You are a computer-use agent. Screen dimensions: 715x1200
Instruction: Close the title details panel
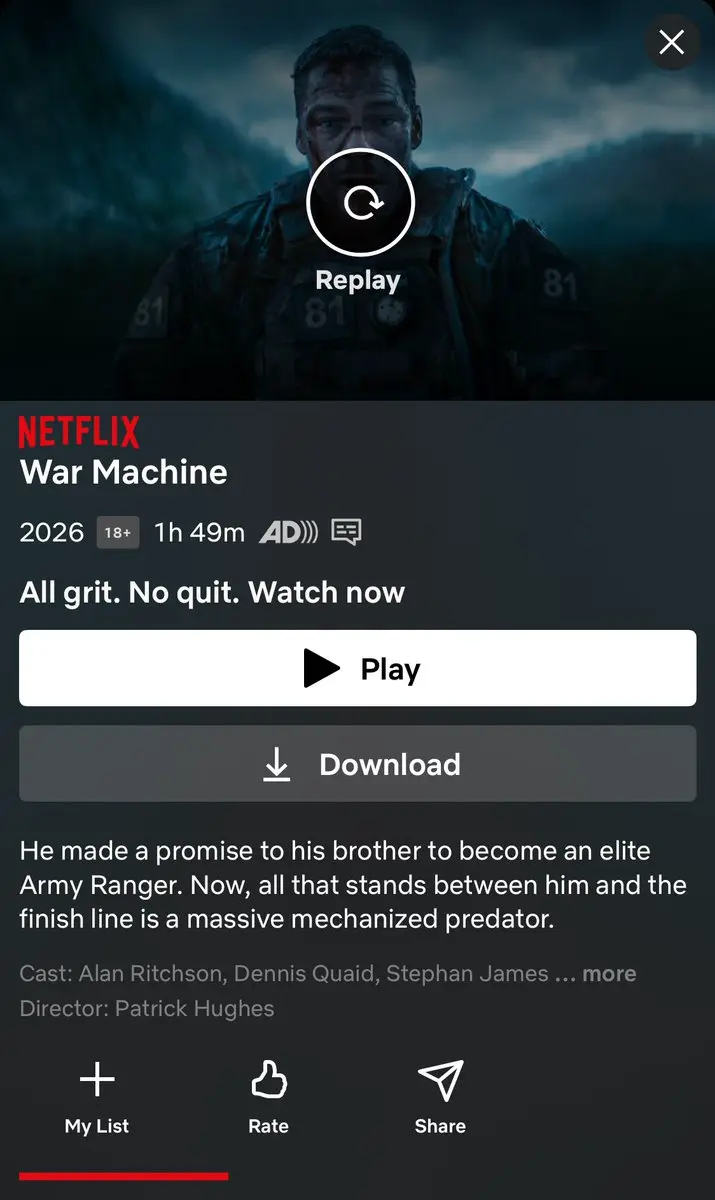point(672,42)
